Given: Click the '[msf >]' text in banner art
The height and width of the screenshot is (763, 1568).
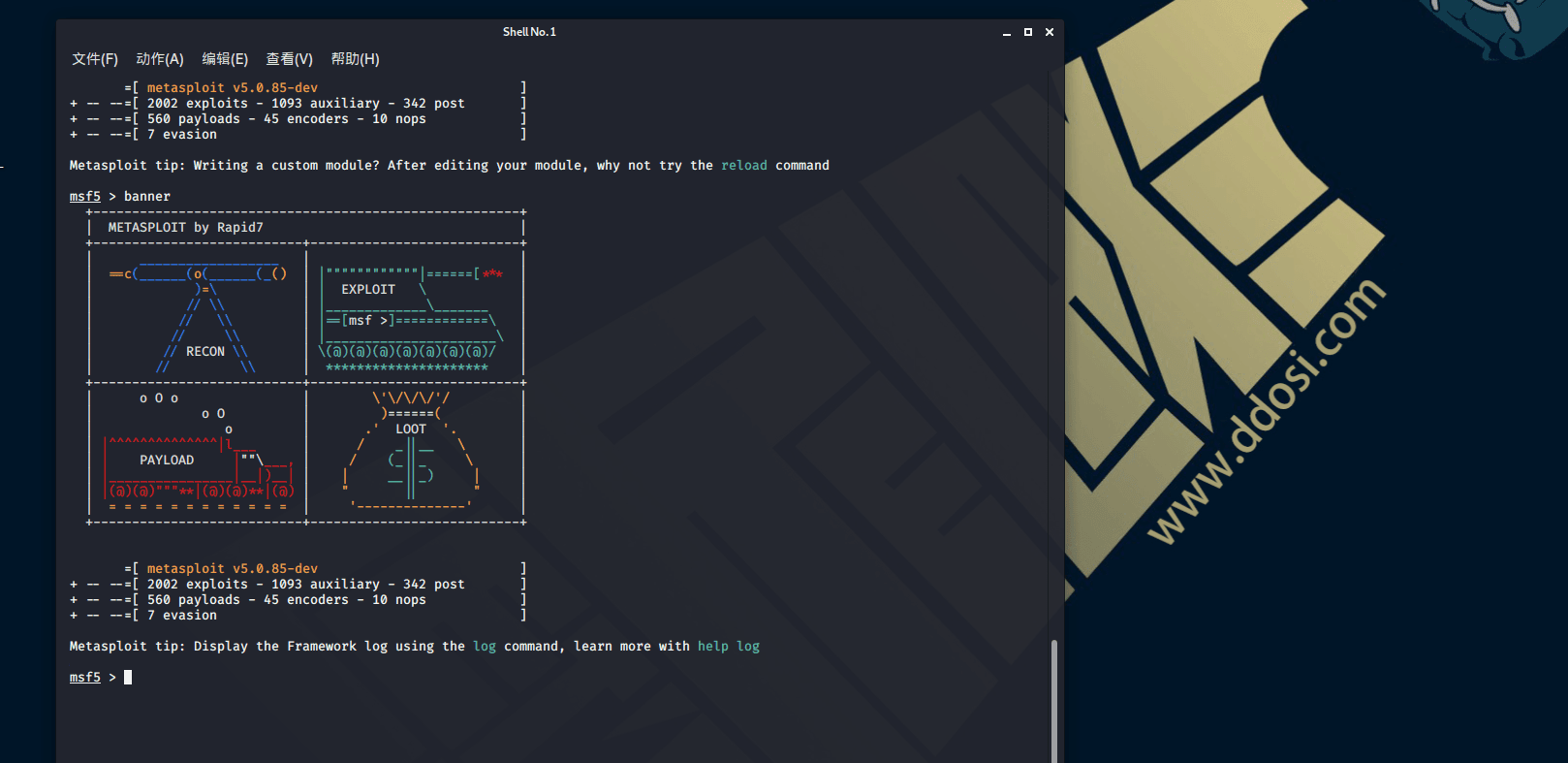Looking at the screenshot, I should [368, 321].
